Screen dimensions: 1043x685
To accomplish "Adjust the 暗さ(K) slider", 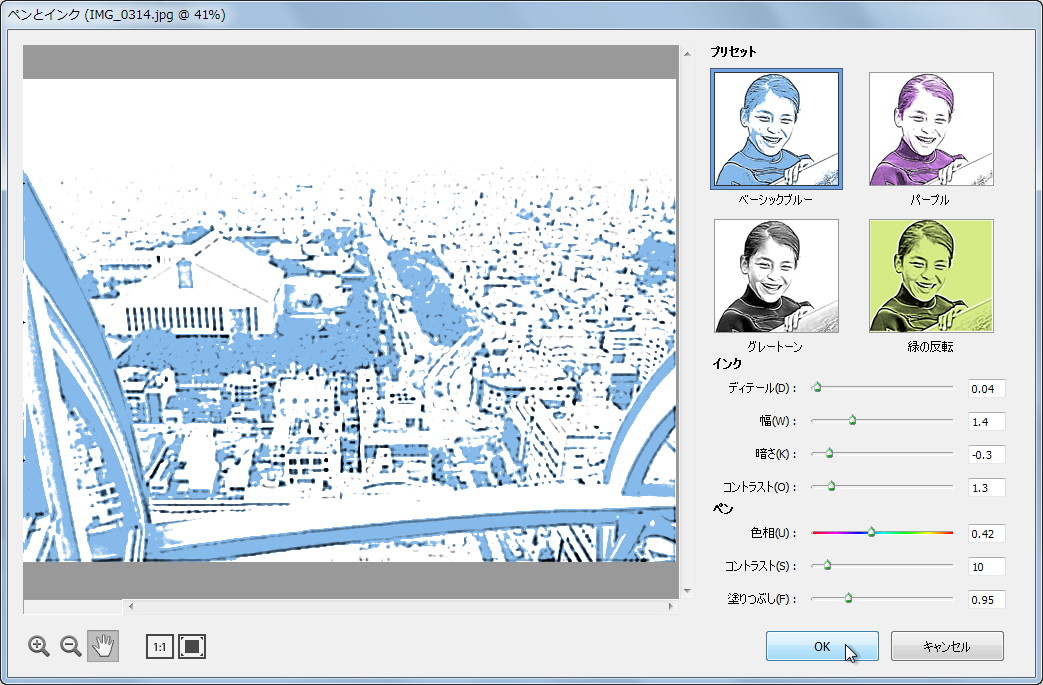I will [829, 453].
